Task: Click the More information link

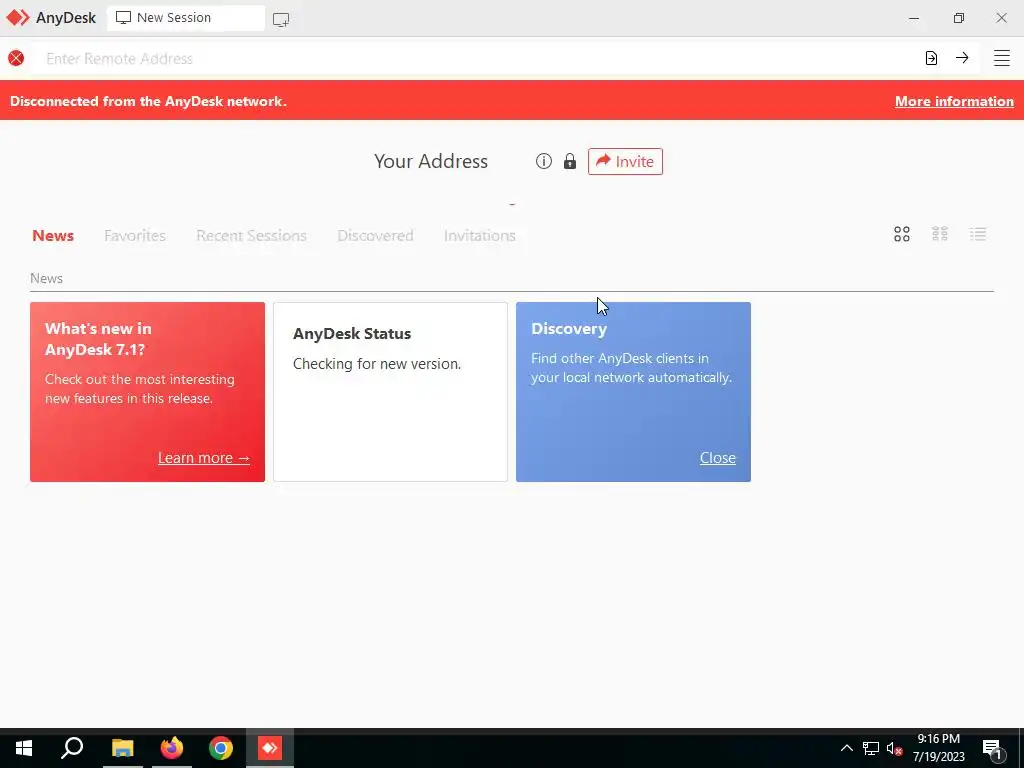Action: pos(954,101)
